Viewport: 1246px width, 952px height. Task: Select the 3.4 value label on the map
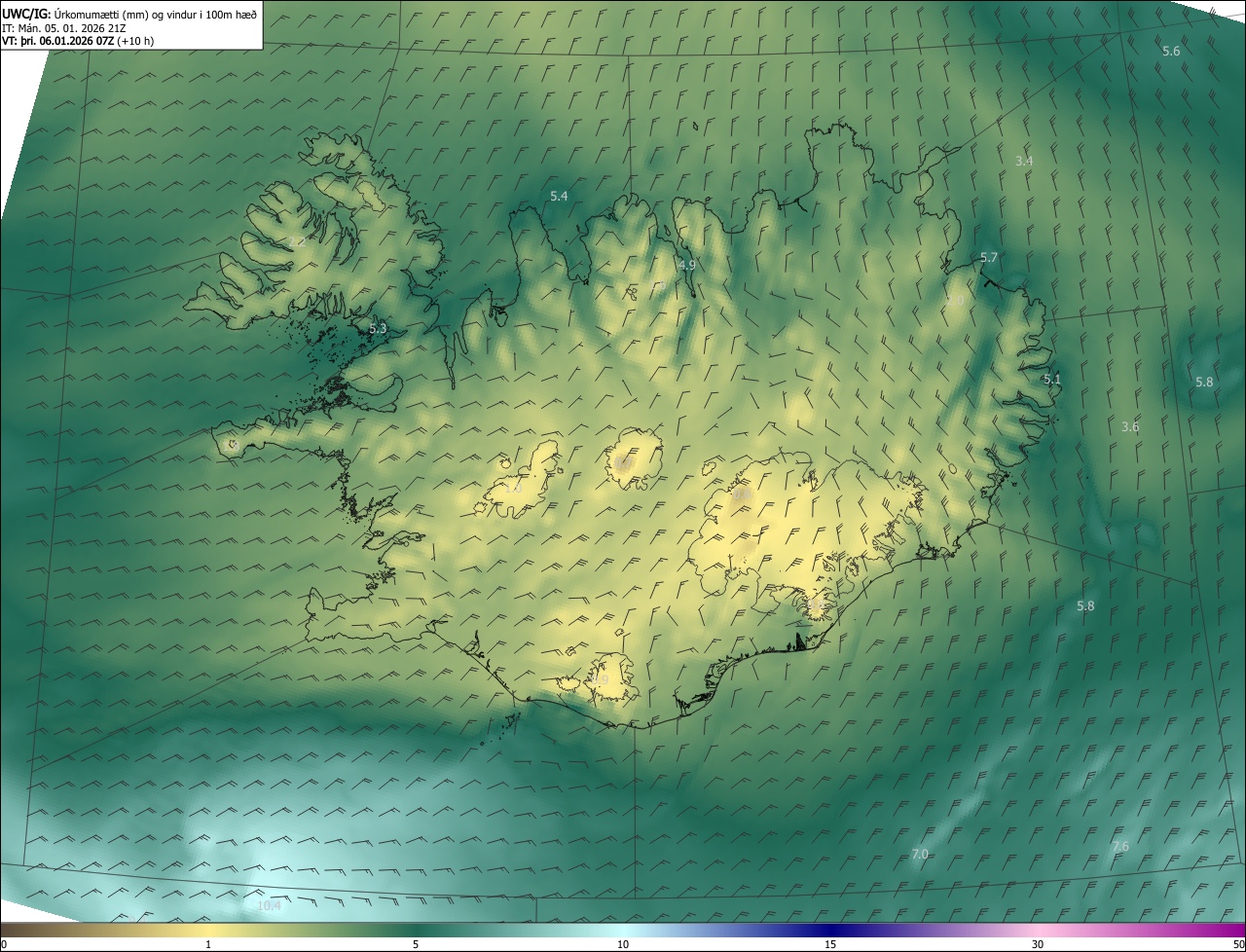1024,161
